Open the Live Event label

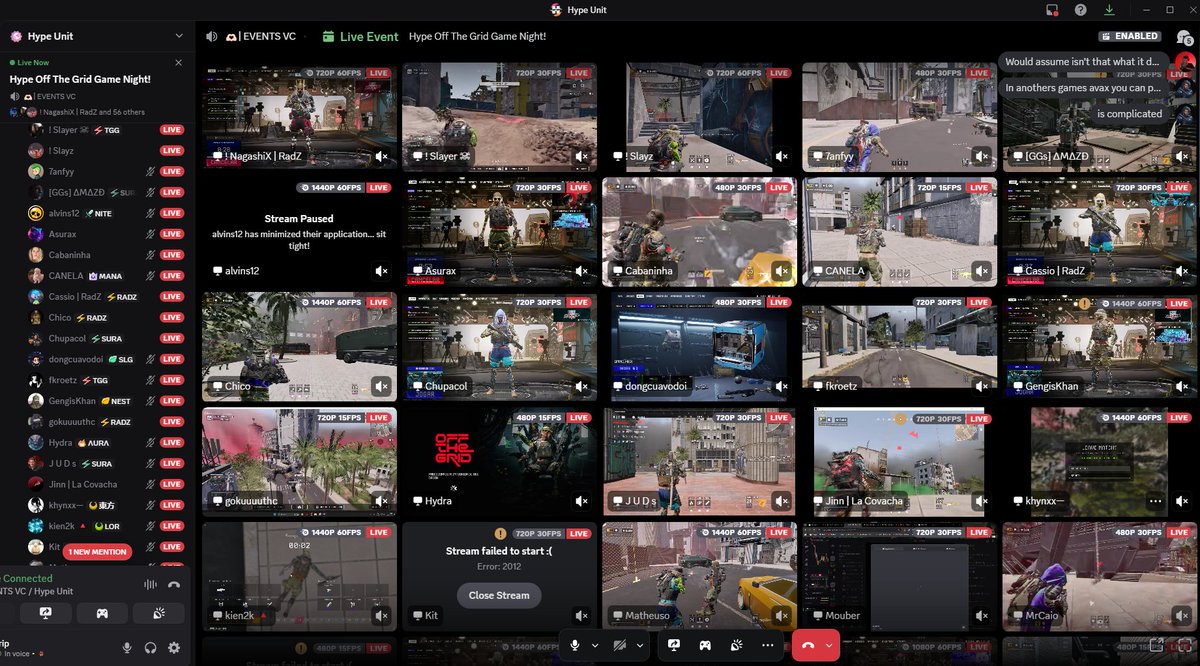coord(369,36)
